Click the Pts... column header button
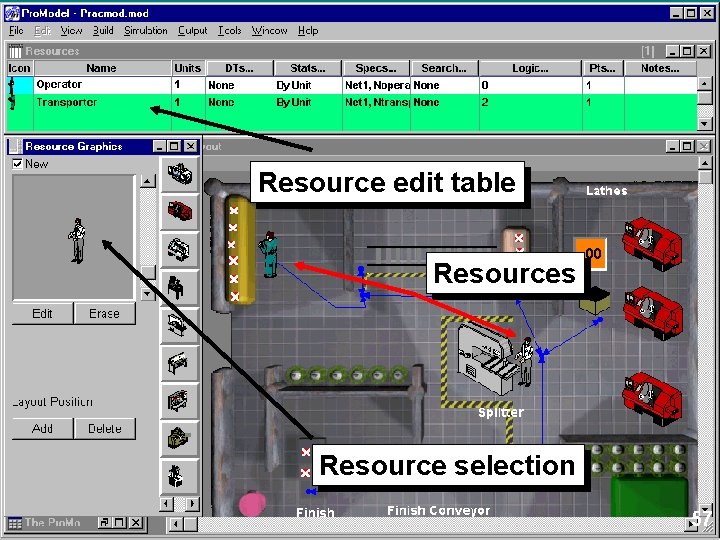Screen dimensions: 720x540 [x=602, y=68]
